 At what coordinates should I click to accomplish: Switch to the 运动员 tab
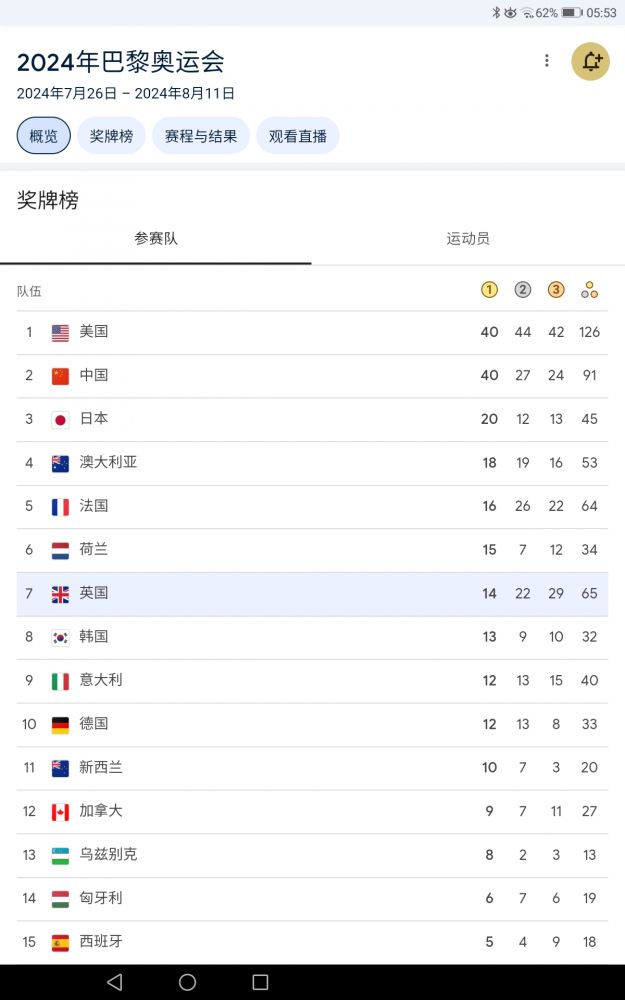(468, 239)
